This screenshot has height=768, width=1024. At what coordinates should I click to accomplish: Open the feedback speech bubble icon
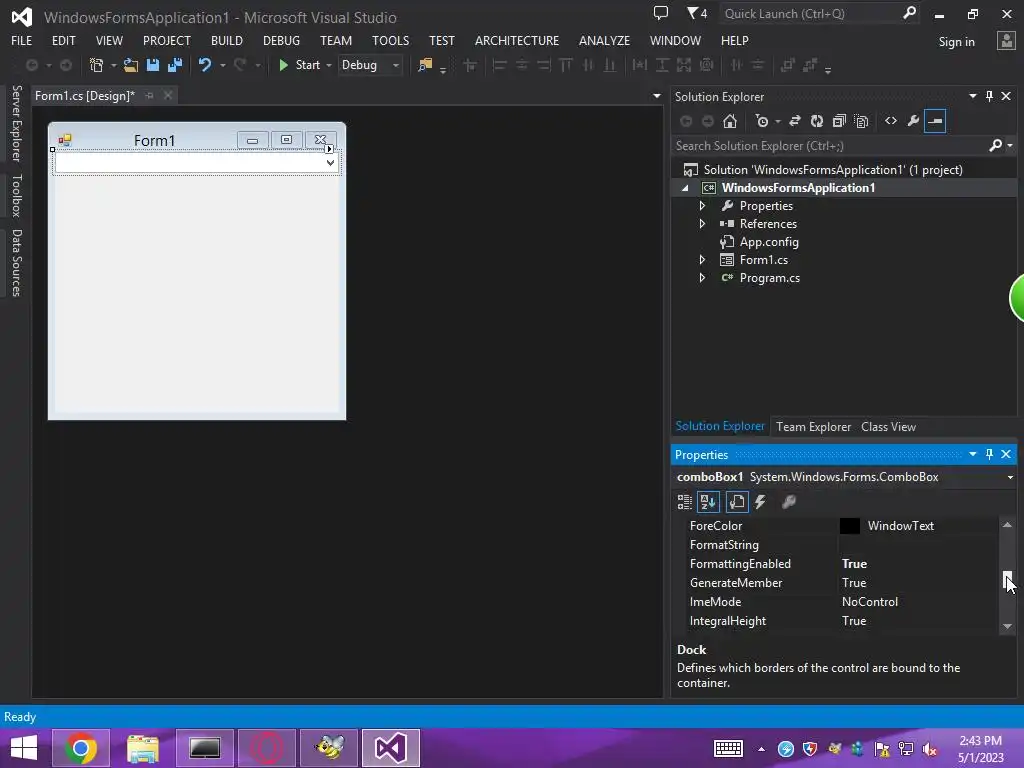(x=661, y=13)
